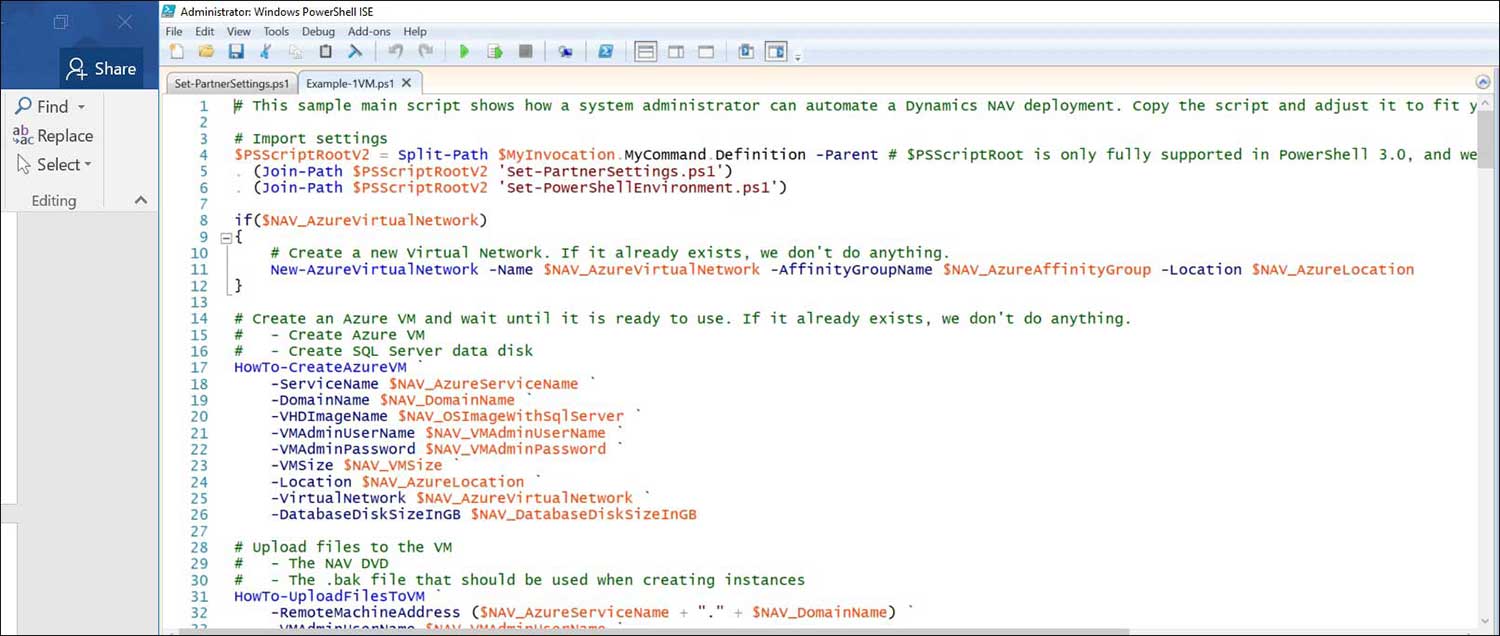Switch to the Set-PartnerSettings.ps1 tab
Screen dimensions: 1500x636
(230, 82)
